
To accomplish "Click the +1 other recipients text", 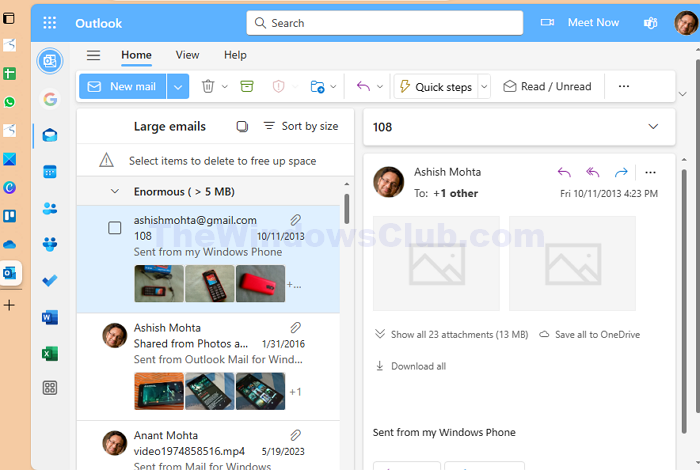I will click(455, 193).
